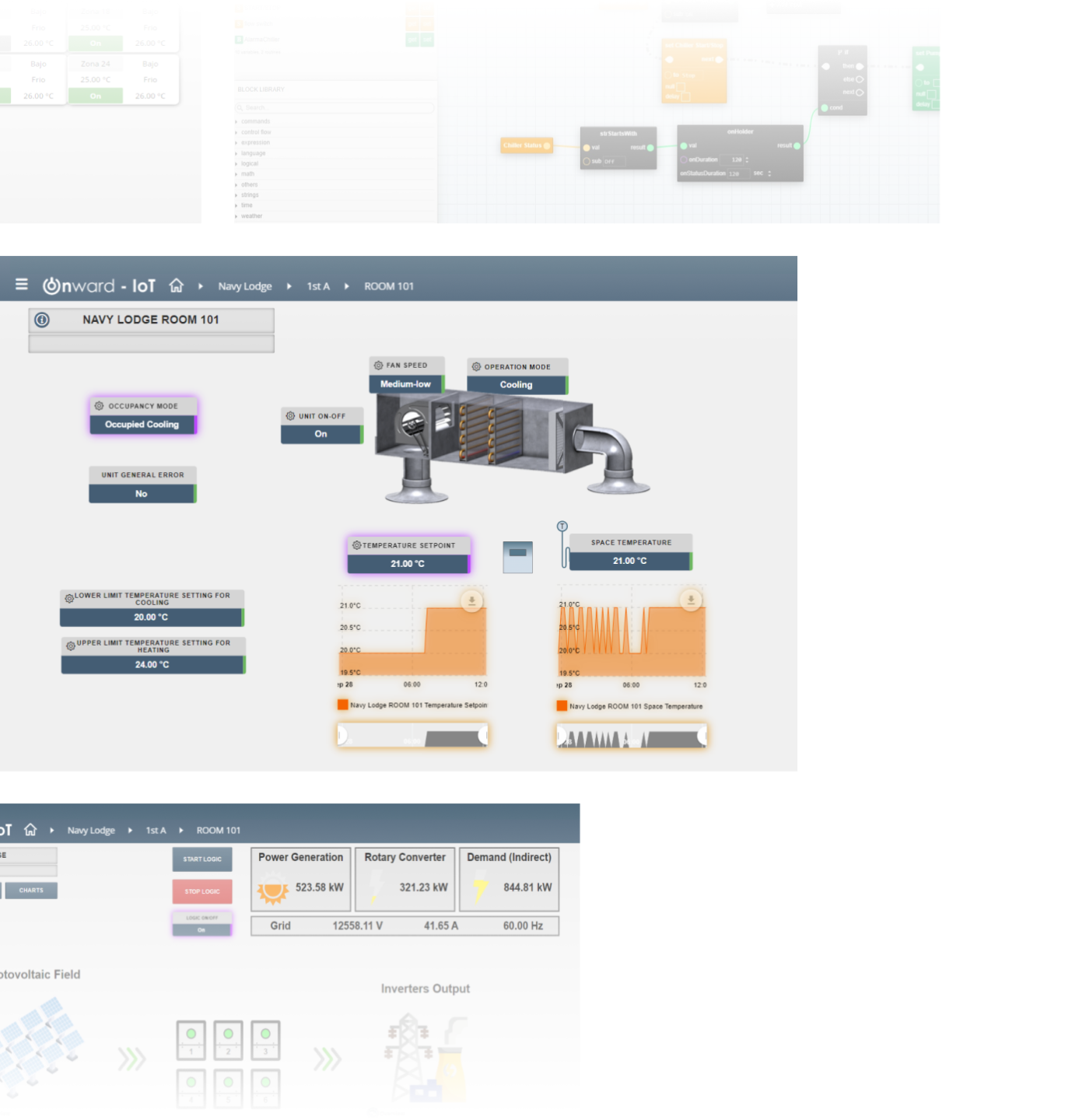
Task: Open ROOM 101 in the solar dashboard breadcrumb
Action: click(x=219, y=831)
